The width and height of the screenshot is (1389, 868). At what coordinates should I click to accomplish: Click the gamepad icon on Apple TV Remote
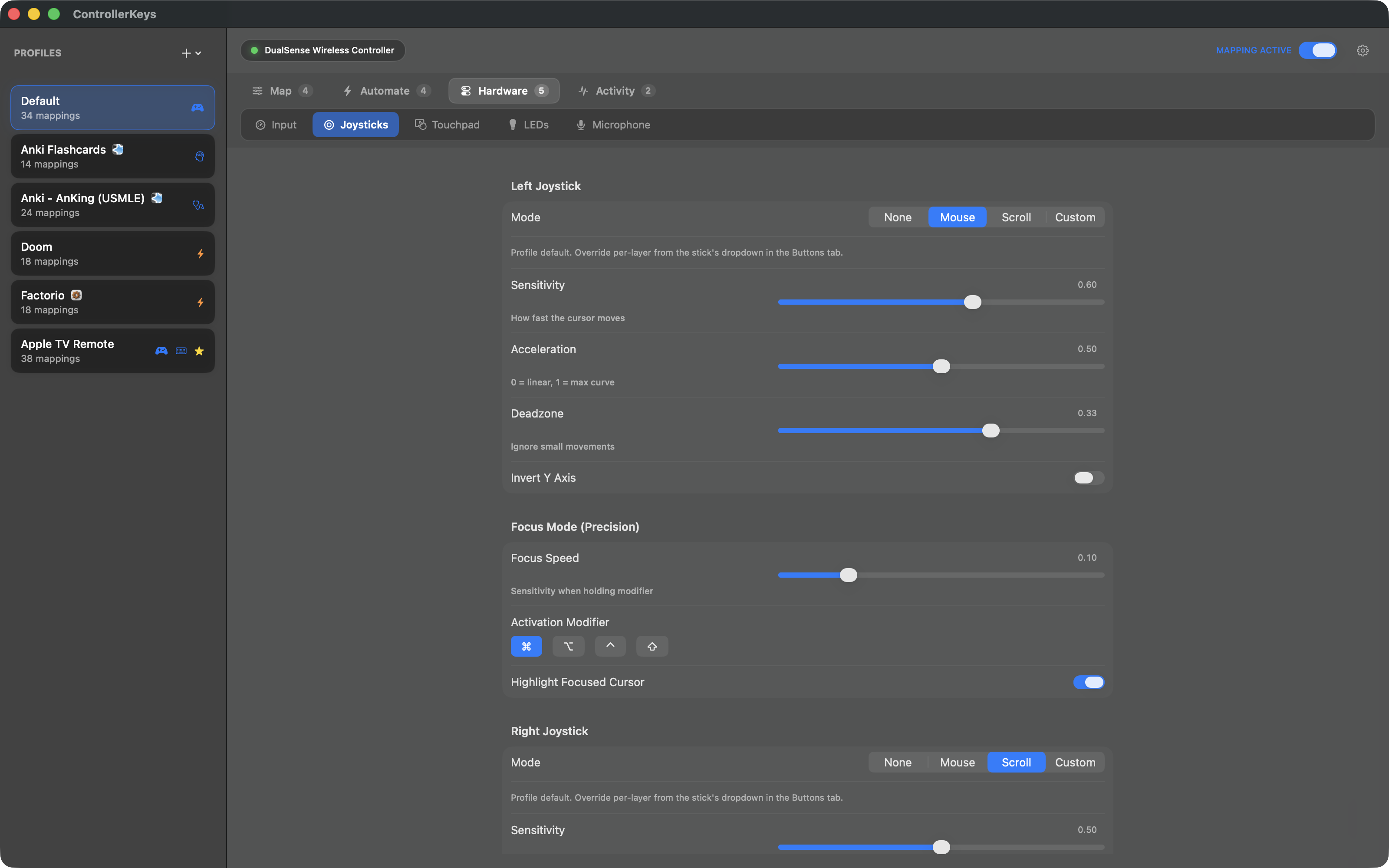(161, 351)
